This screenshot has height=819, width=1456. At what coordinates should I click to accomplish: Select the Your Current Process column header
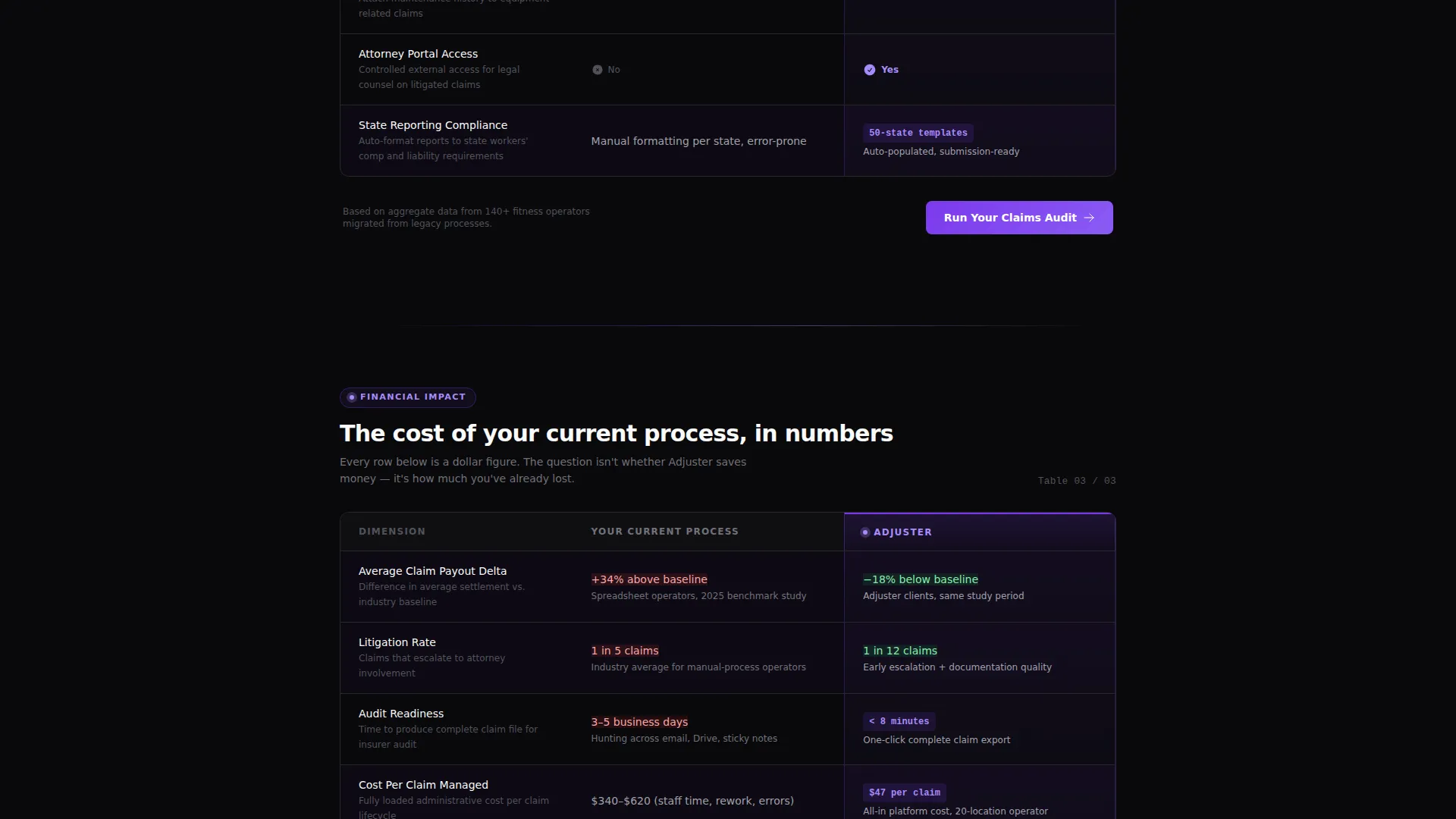pos(665,532)
